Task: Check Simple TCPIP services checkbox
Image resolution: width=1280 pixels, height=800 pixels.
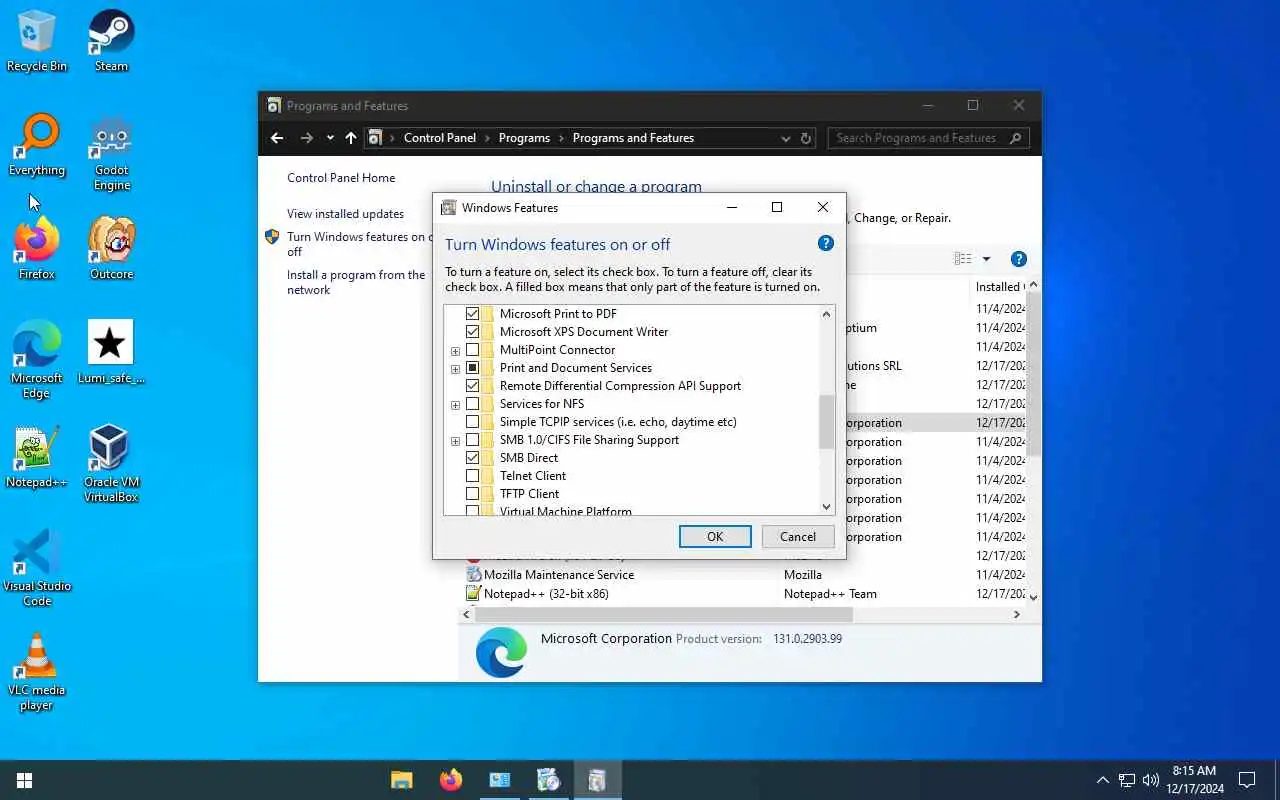Action: tap(472, 422)
